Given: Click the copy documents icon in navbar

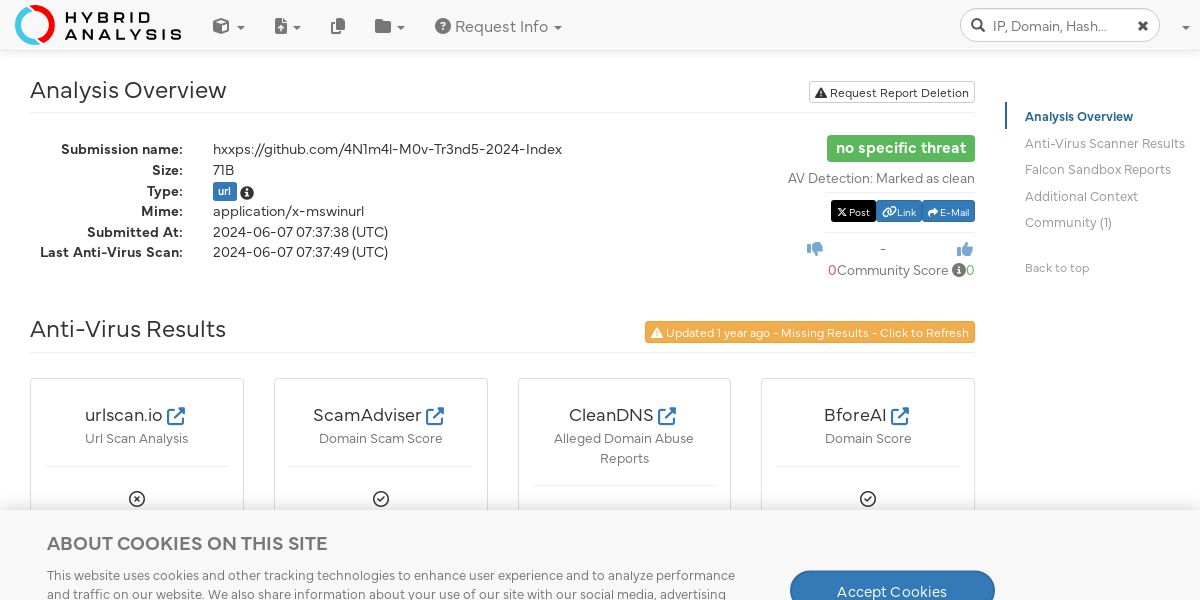Looking at the screenshot, I should pos(338,27).
